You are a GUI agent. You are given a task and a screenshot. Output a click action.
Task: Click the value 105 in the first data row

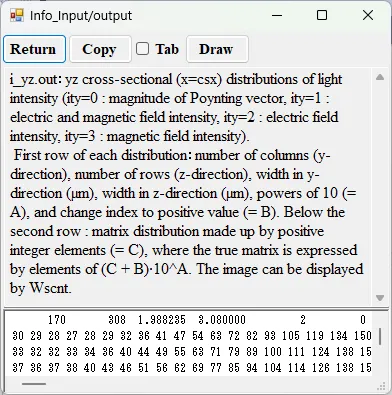[x=291, y=336]
